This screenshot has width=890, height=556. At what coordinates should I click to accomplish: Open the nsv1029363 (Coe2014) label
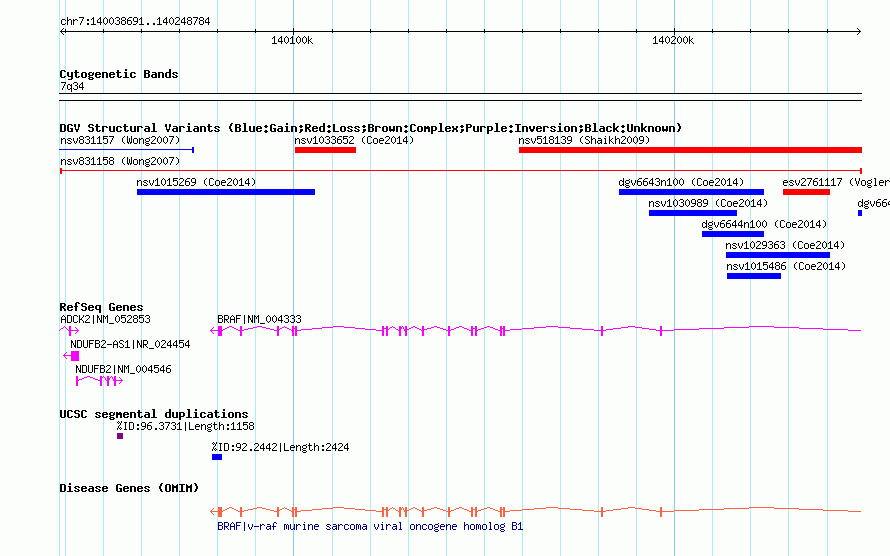pyautogui.click(x=786, y=245)
